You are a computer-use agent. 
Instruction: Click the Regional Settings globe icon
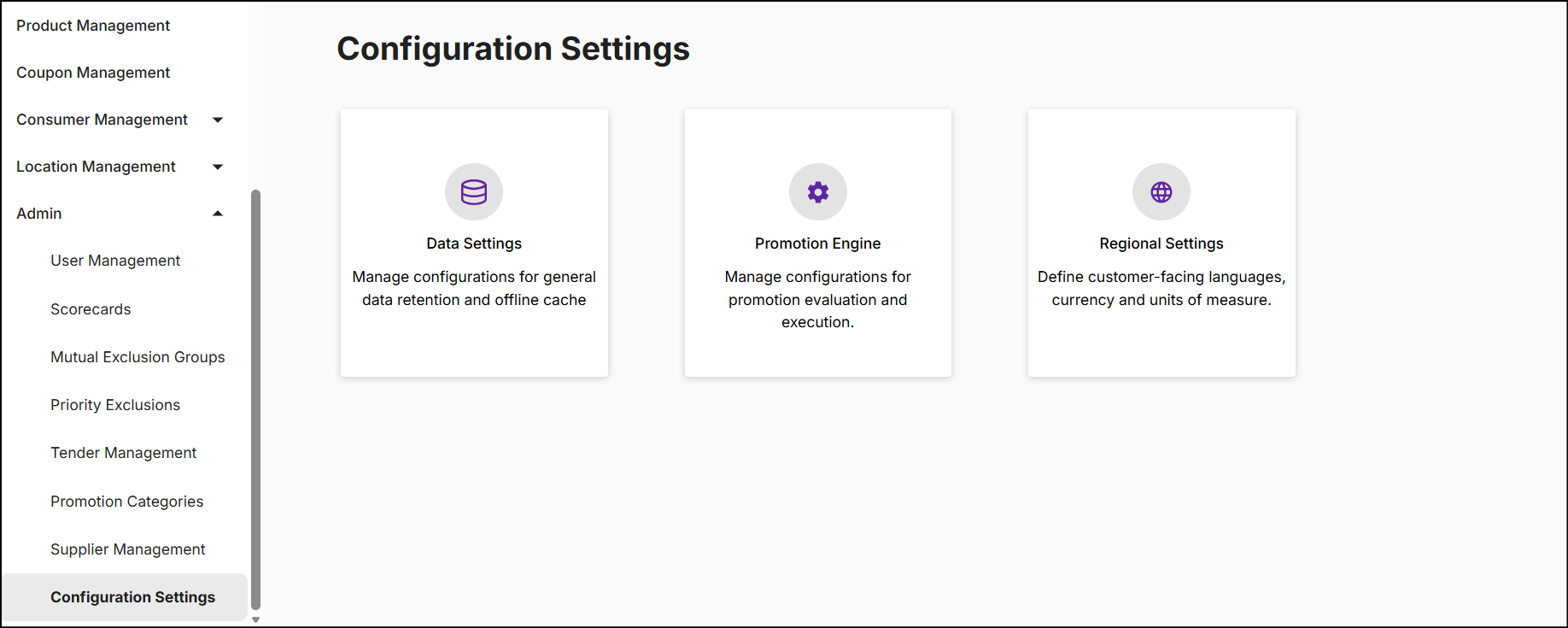click(1161, 192)
